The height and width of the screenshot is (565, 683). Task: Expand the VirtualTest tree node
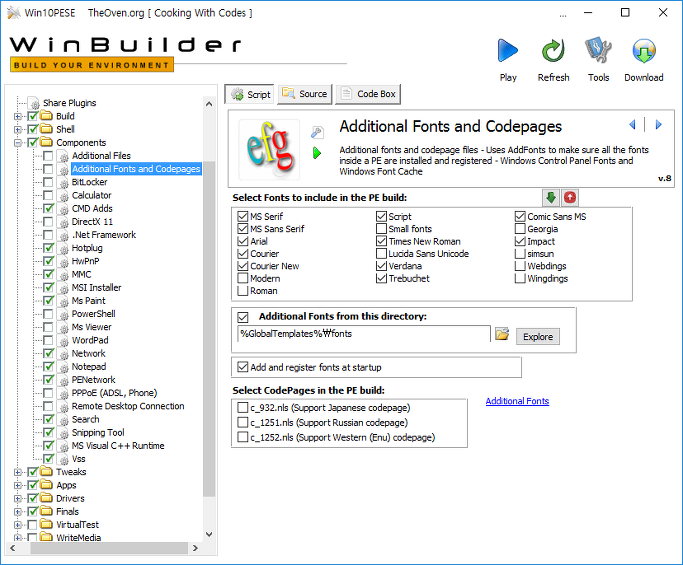18,524
